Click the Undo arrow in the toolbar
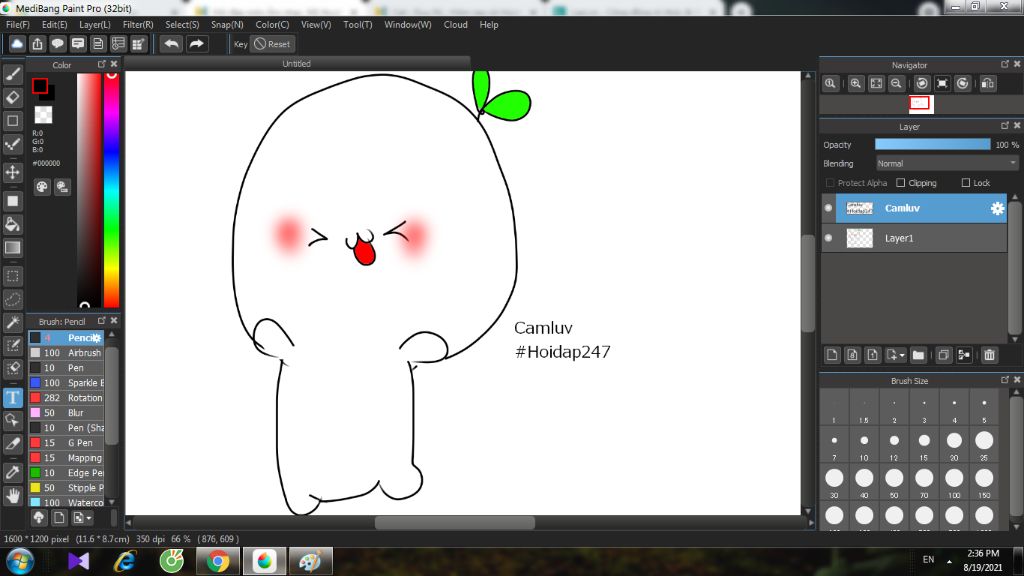This screenshot has width=1024, height=576. point(172,44)
